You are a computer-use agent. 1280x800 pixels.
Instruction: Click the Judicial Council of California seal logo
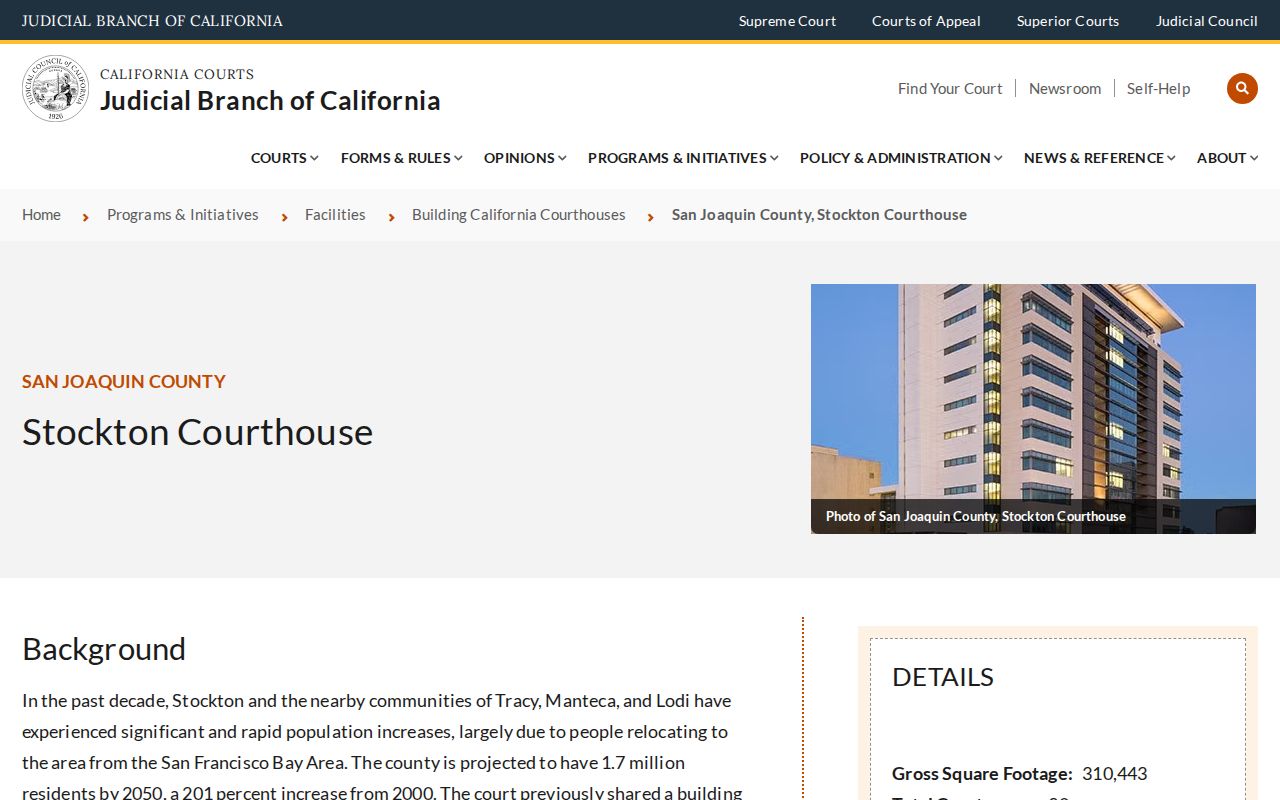point(56,88)
